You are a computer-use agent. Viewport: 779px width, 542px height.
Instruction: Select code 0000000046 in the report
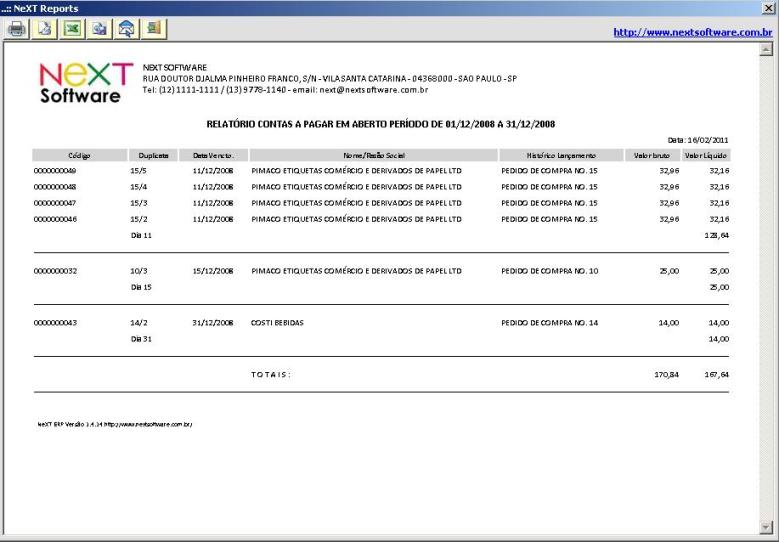pos(55,219)
